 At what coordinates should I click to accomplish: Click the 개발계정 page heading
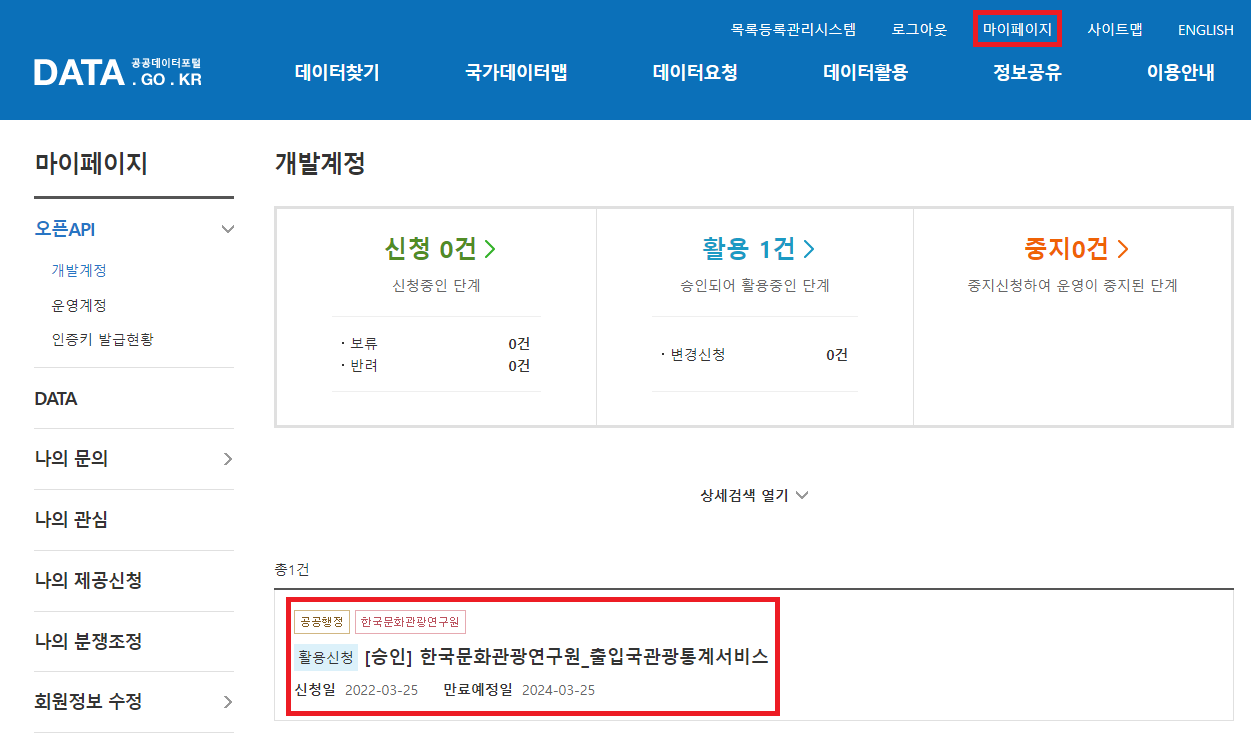coord(320,164)
